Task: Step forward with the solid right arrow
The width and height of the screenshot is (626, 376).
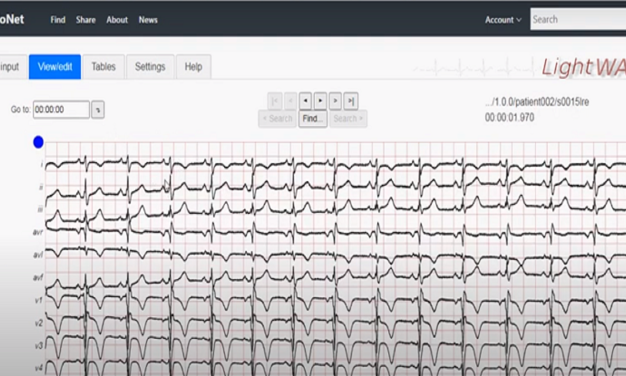Action: click(x=320, y=101)
